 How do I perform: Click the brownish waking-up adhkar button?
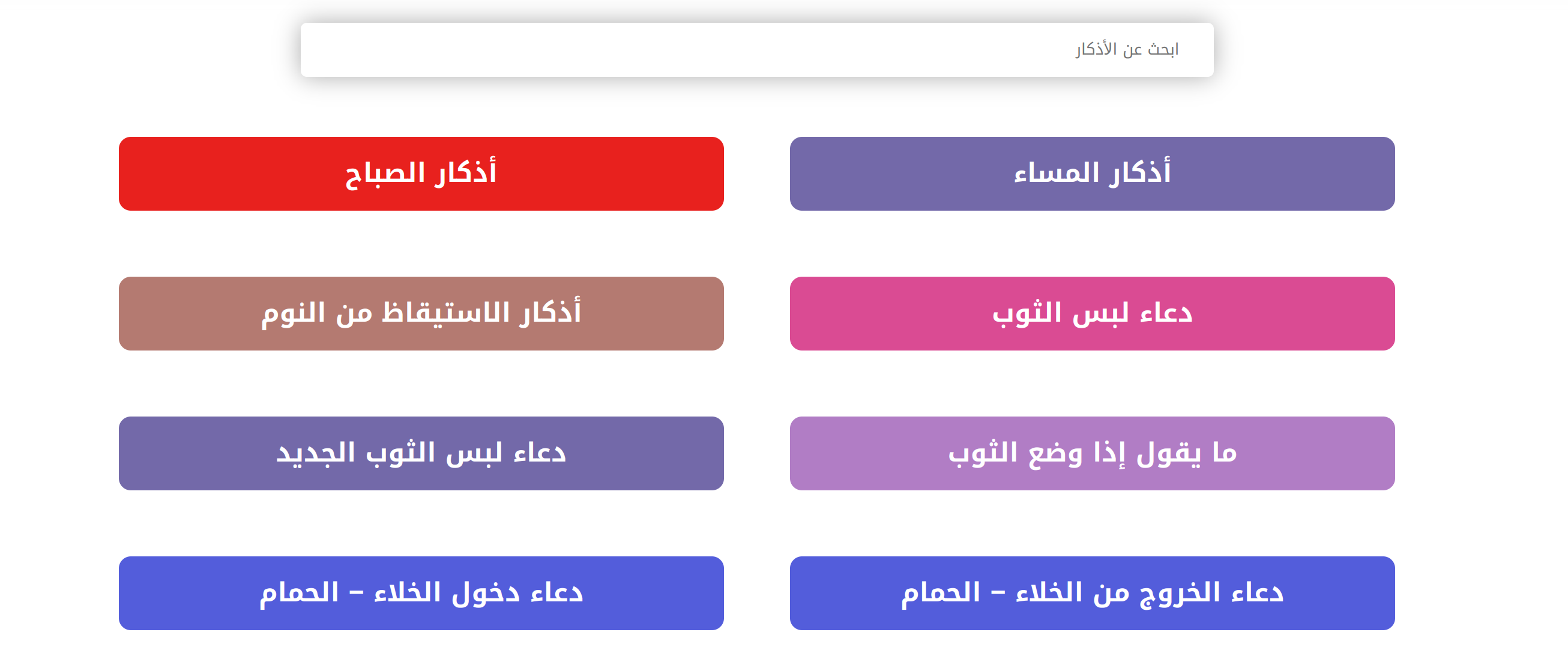click(421, 313)
